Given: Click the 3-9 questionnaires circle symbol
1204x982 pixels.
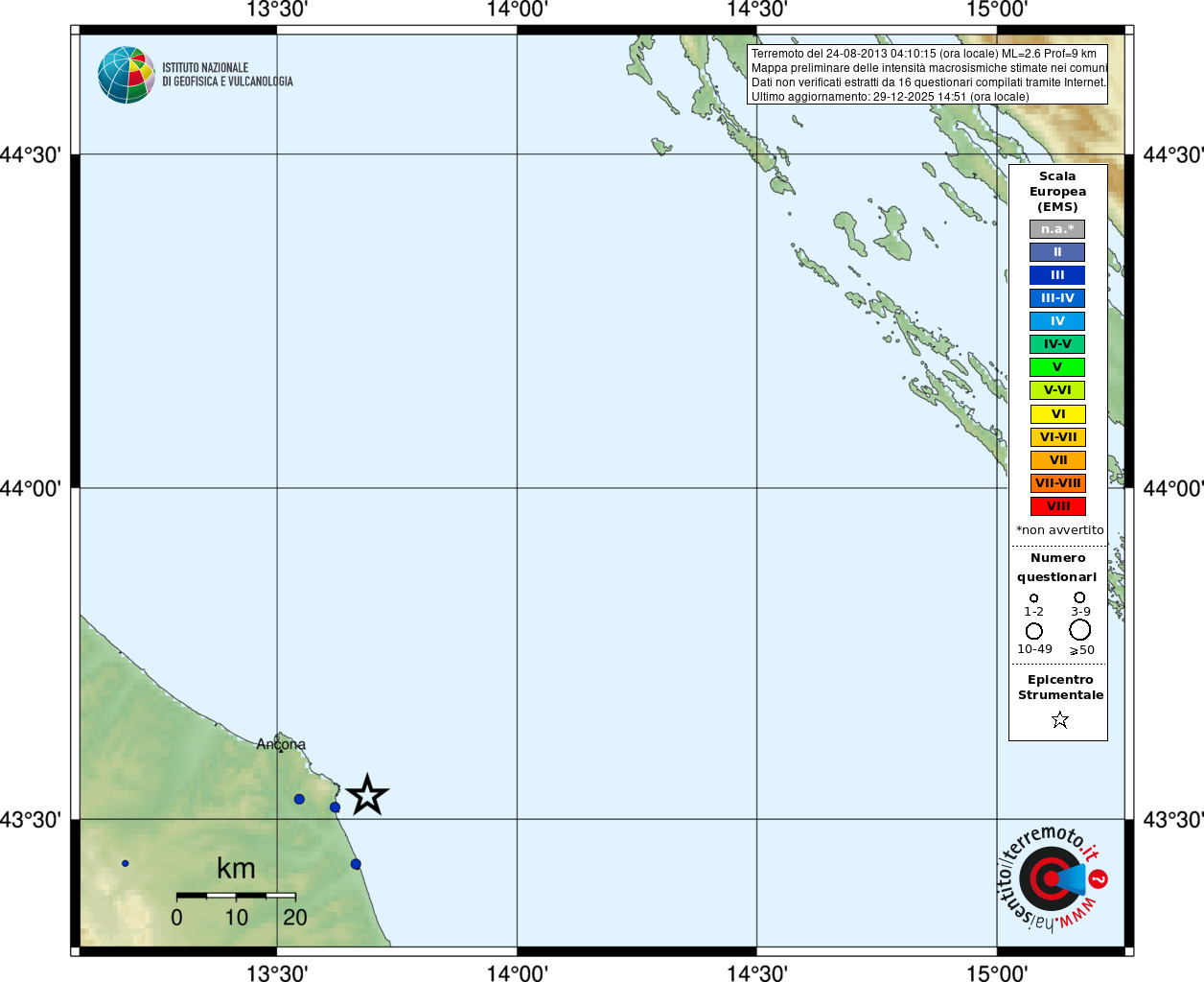Looking at the screenshot, I should (1079, 597).
